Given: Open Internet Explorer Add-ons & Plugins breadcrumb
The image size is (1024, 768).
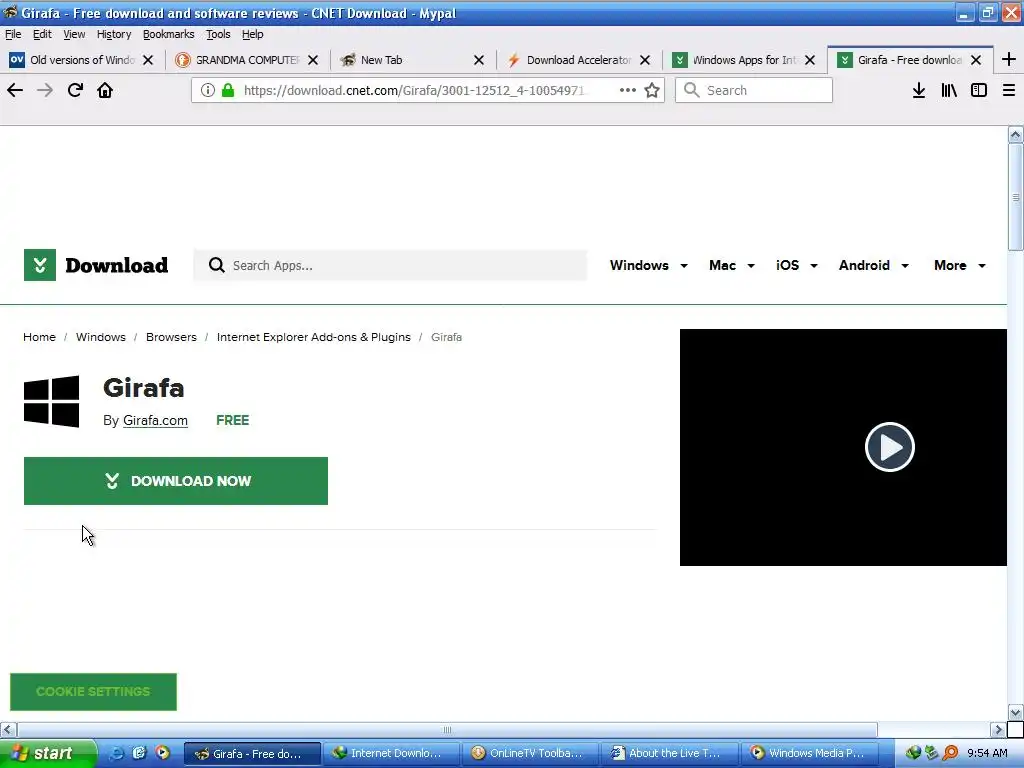Looking at the screenshot, I should pos(313,337).
